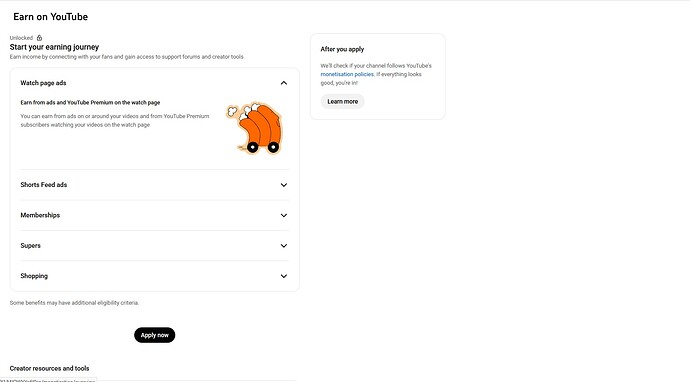Screen dimensions: 690x382
Task: Select the Watch page ads heading
Action: click(43, 83)
